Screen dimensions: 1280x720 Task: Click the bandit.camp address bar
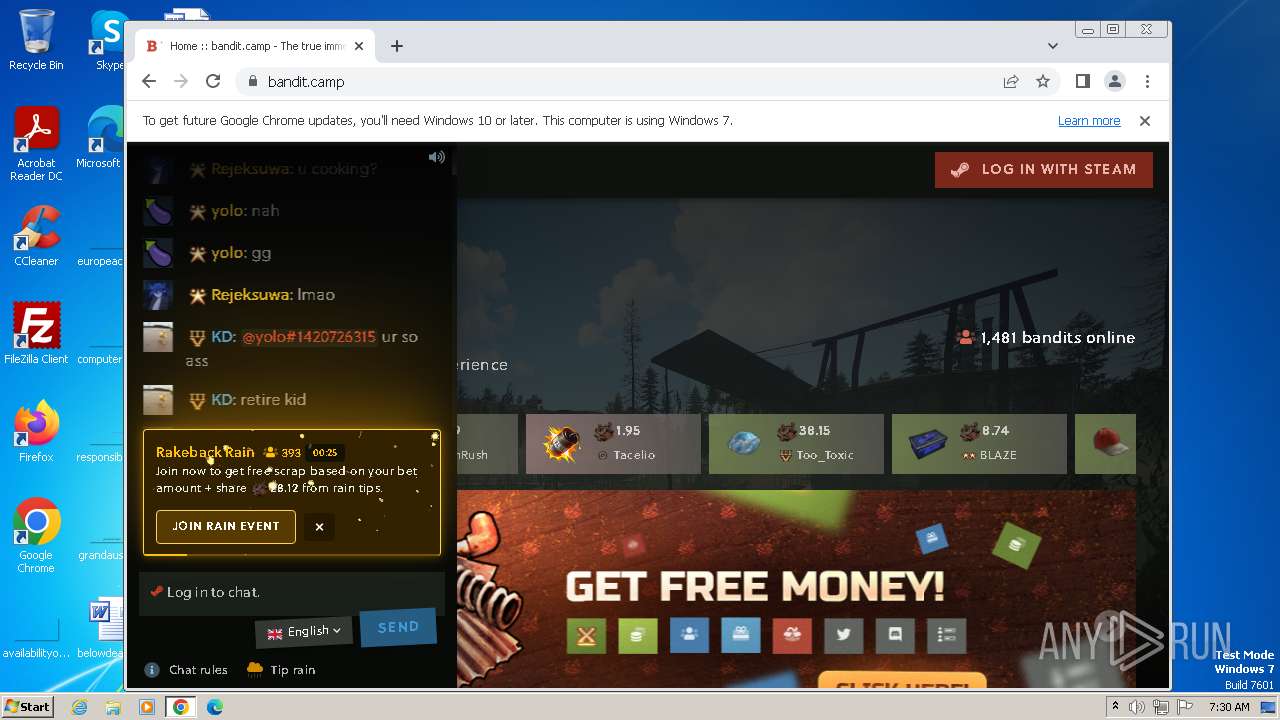tap(620, 82)
